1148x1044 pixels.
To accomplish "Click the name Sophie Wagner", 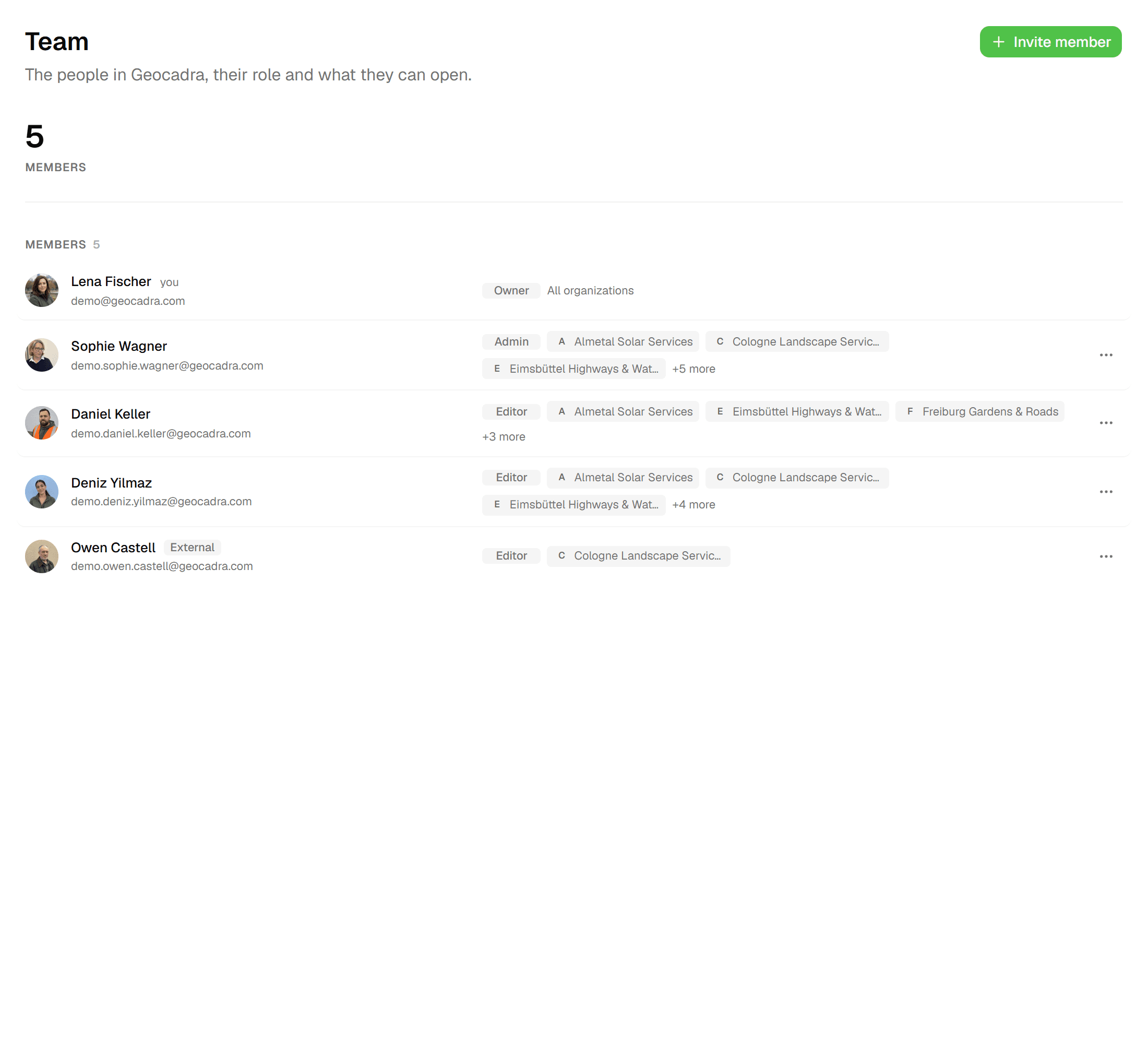I will tap(118, 346).
